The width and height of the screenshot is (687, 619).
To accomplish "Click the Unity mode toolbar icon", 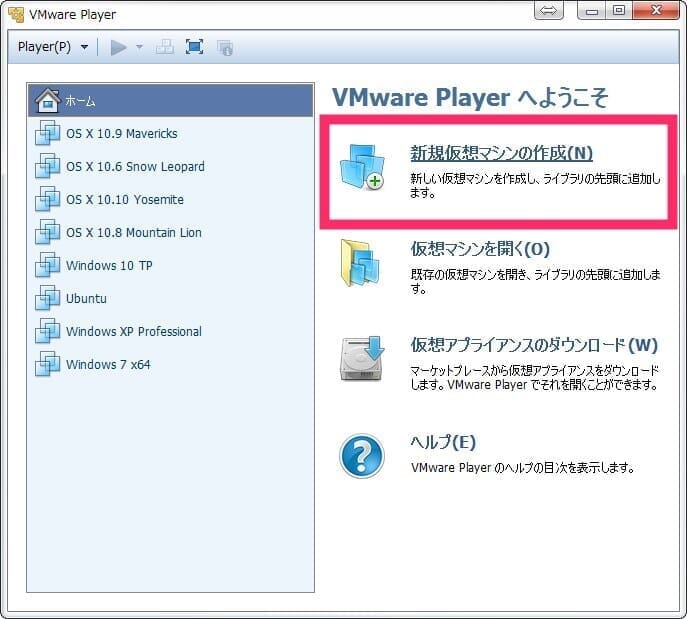I will [x=225, y=47].
